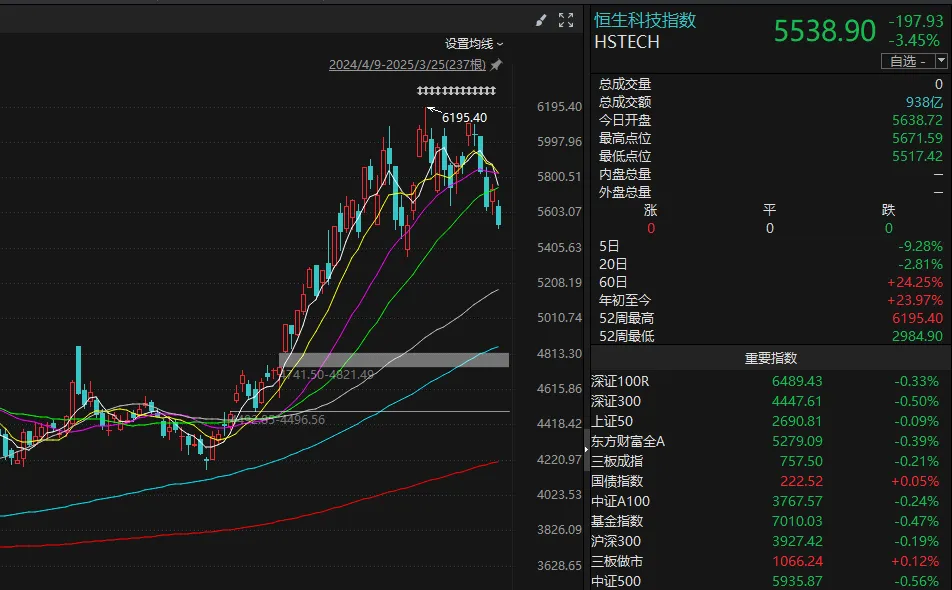The image size is (952, 590).
Task: Click 恒生科技指数 title name
Action: point(645,20)
